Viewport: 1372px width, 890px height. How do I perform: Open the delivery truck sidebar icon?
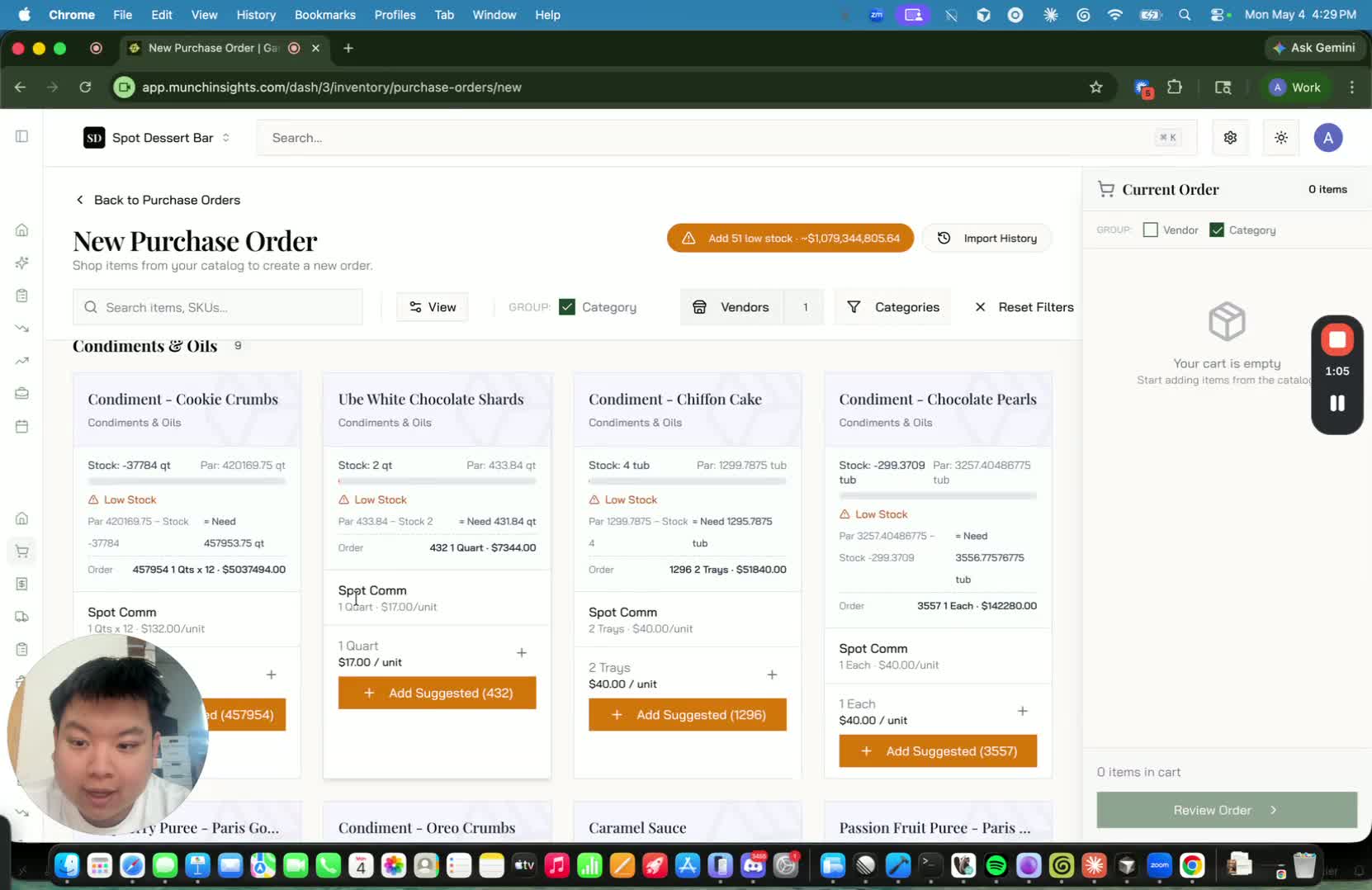(x=22, y=617)
